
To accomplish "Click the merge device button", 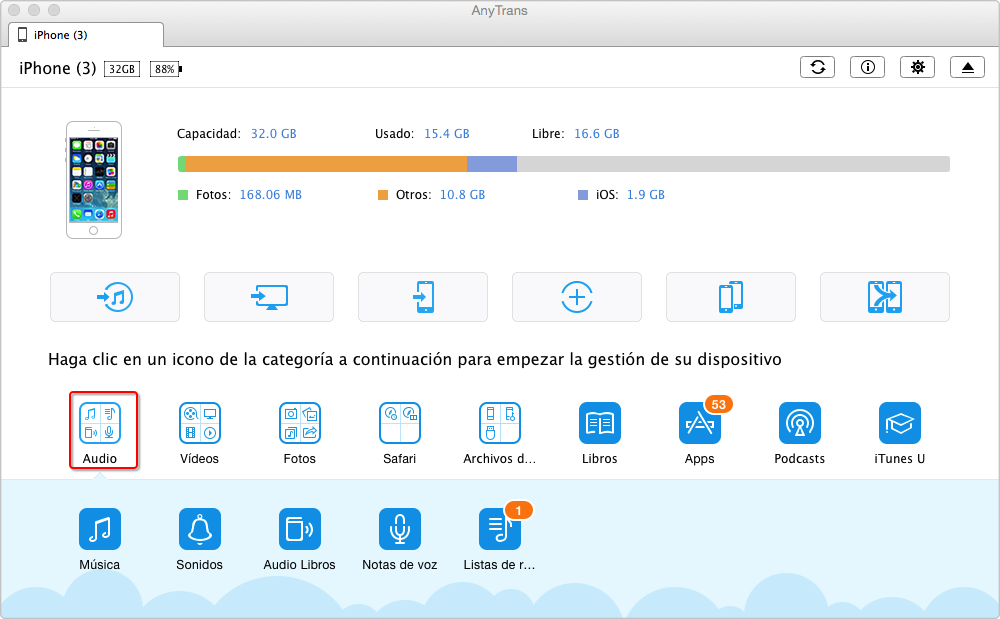I will (x=885, y=297).
